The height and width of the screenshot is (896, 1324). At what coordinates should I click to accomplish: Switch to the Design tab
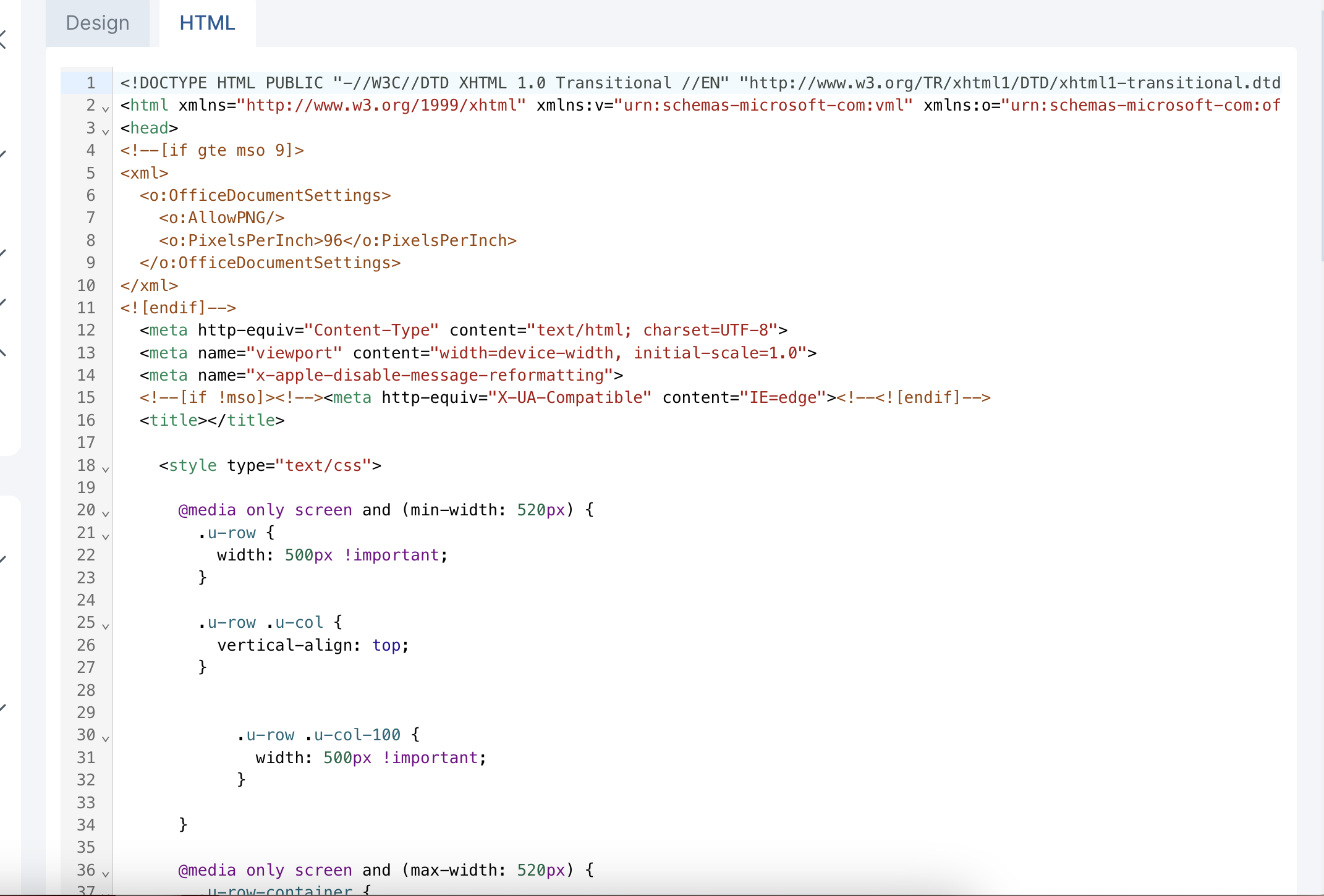pyautogui.click(x=98, y=23)
